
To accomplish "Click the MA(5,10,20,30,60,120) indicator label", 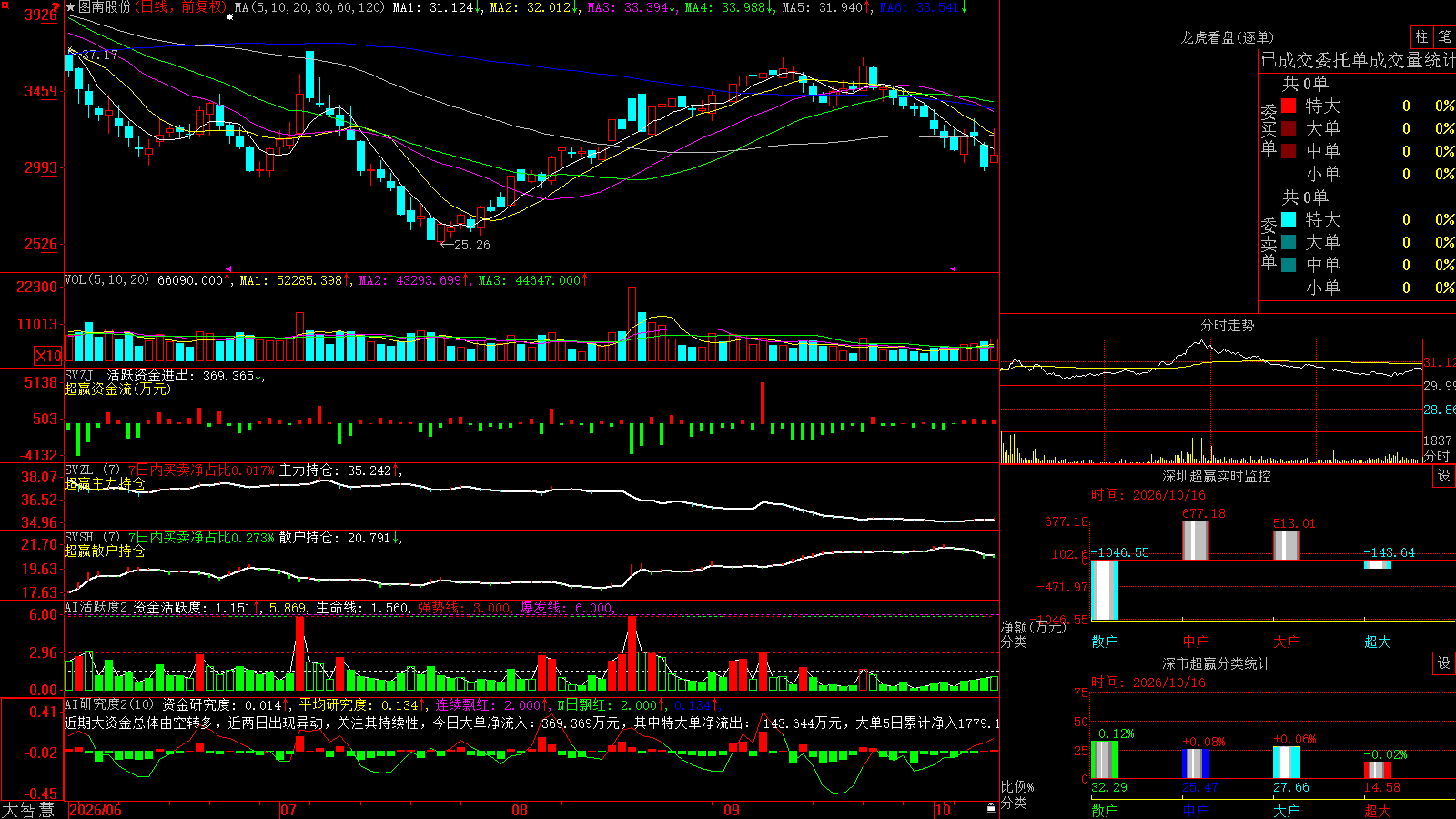I will (x=310, y=7).
